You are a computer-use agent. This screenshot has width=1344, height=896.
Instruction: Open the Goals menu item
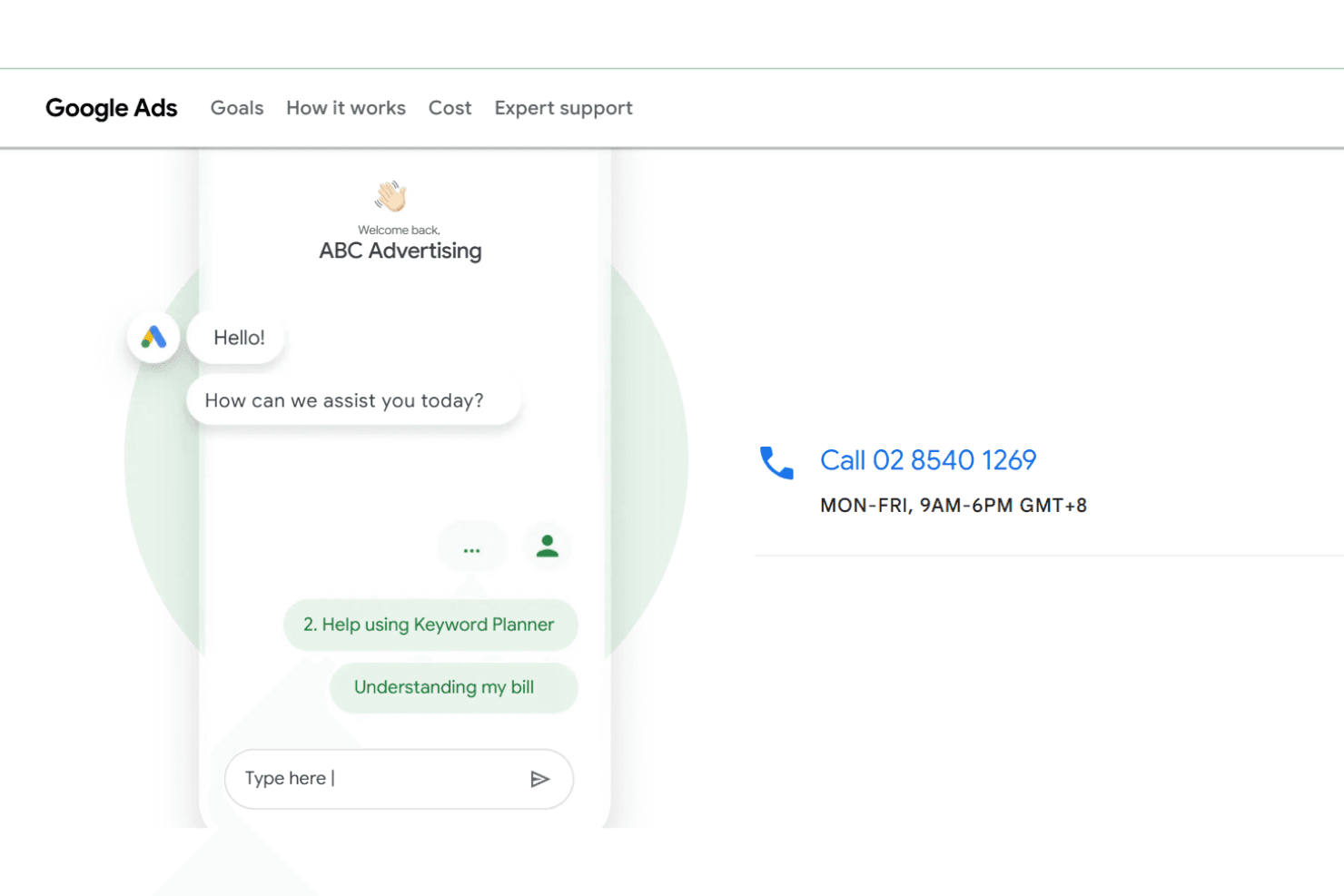(237, 108)
